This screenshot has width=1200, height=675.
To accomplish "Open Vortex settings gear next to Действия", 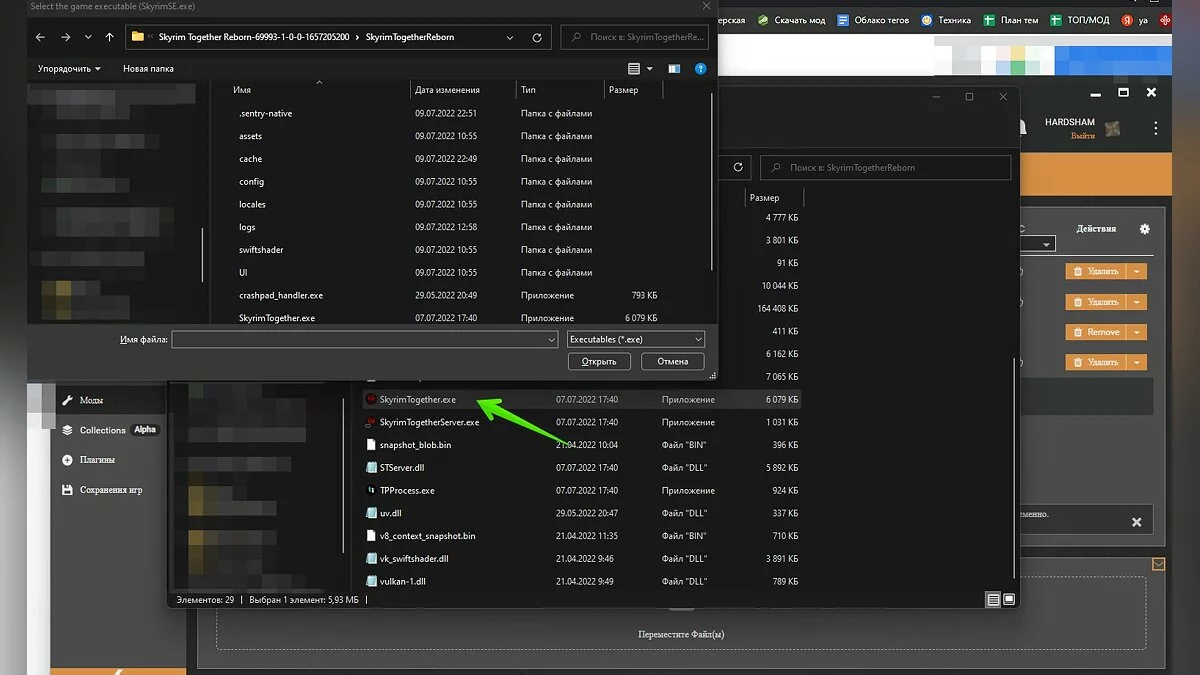I will coord(1145,229).
